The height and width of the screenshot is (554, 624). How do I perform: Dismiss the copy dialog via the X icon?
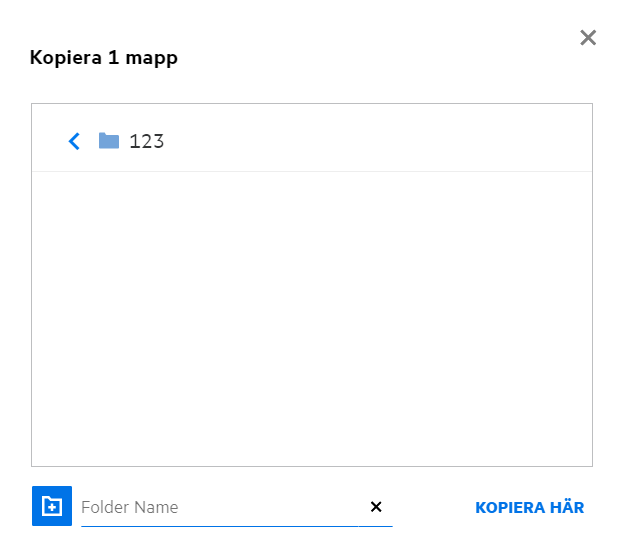click(x=588, y=38)
